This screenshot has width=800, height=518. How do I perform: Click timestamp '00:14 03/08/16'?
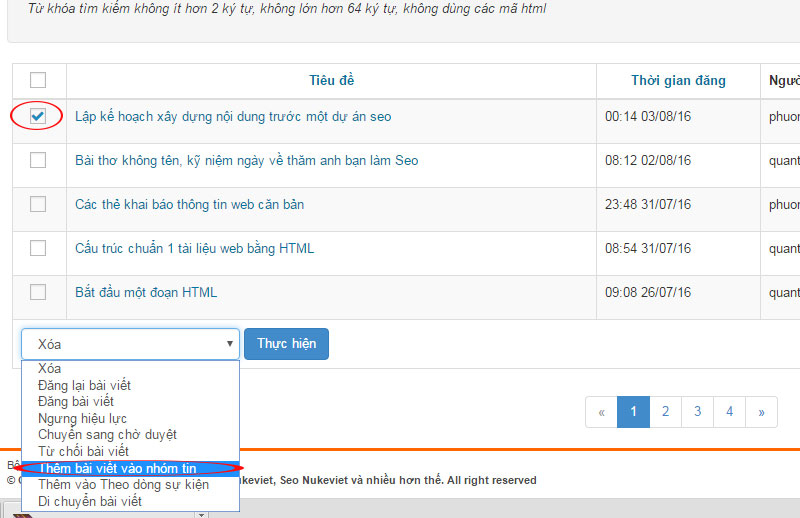[x=648, y=116]
